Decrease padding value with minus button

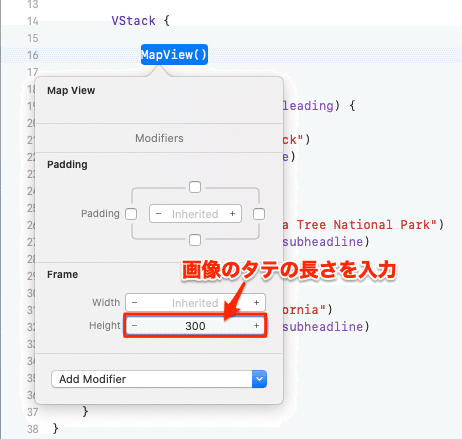pos(158,214)
